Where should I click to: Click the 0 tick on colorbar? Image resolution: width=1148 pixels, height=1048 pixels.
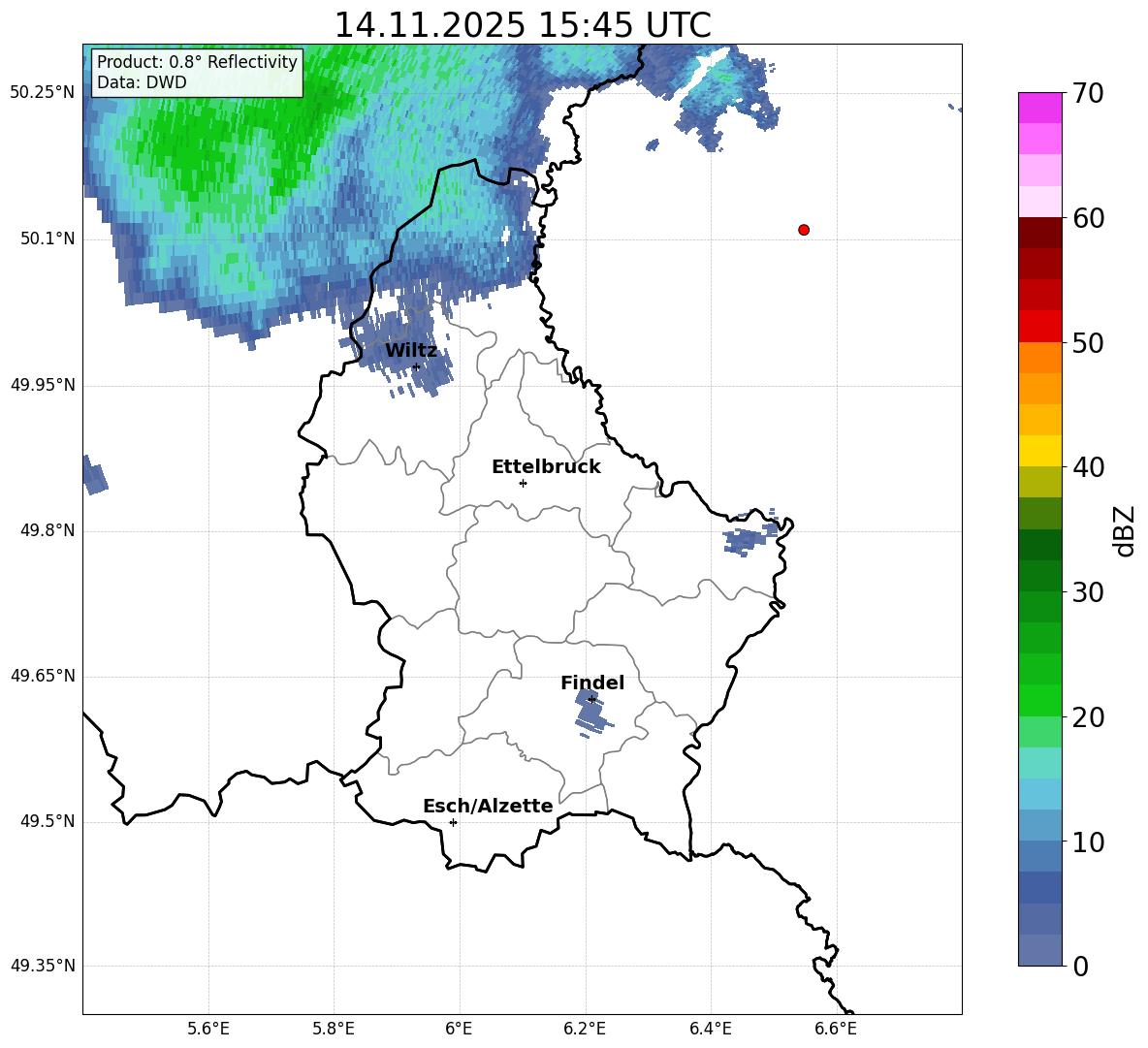tap(1080, 966)
